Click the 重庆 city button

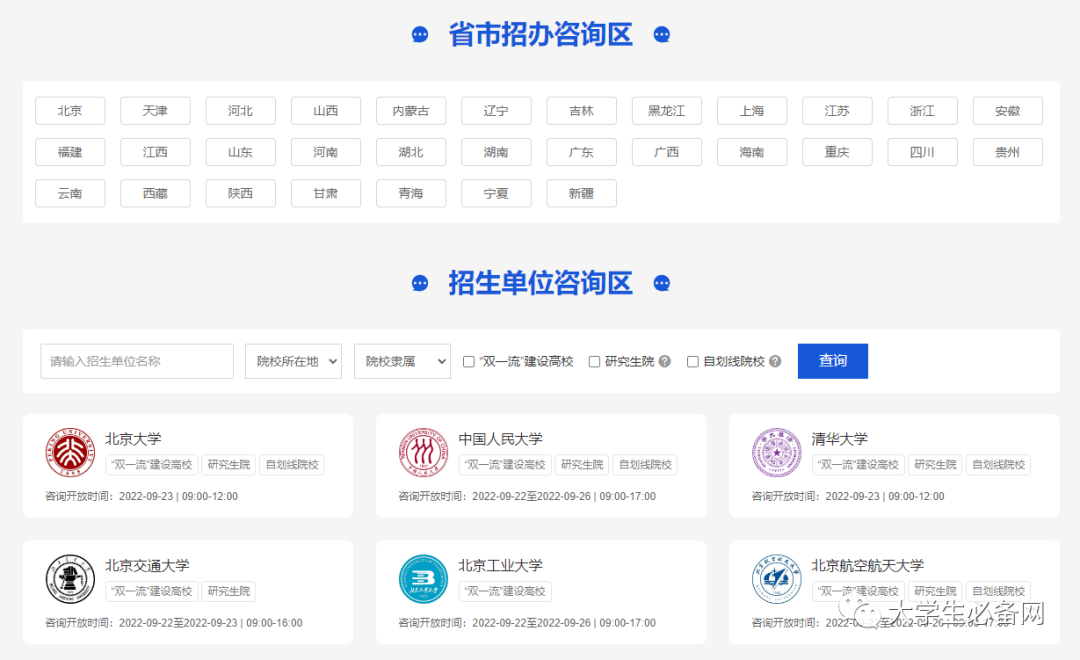(838, 152)
